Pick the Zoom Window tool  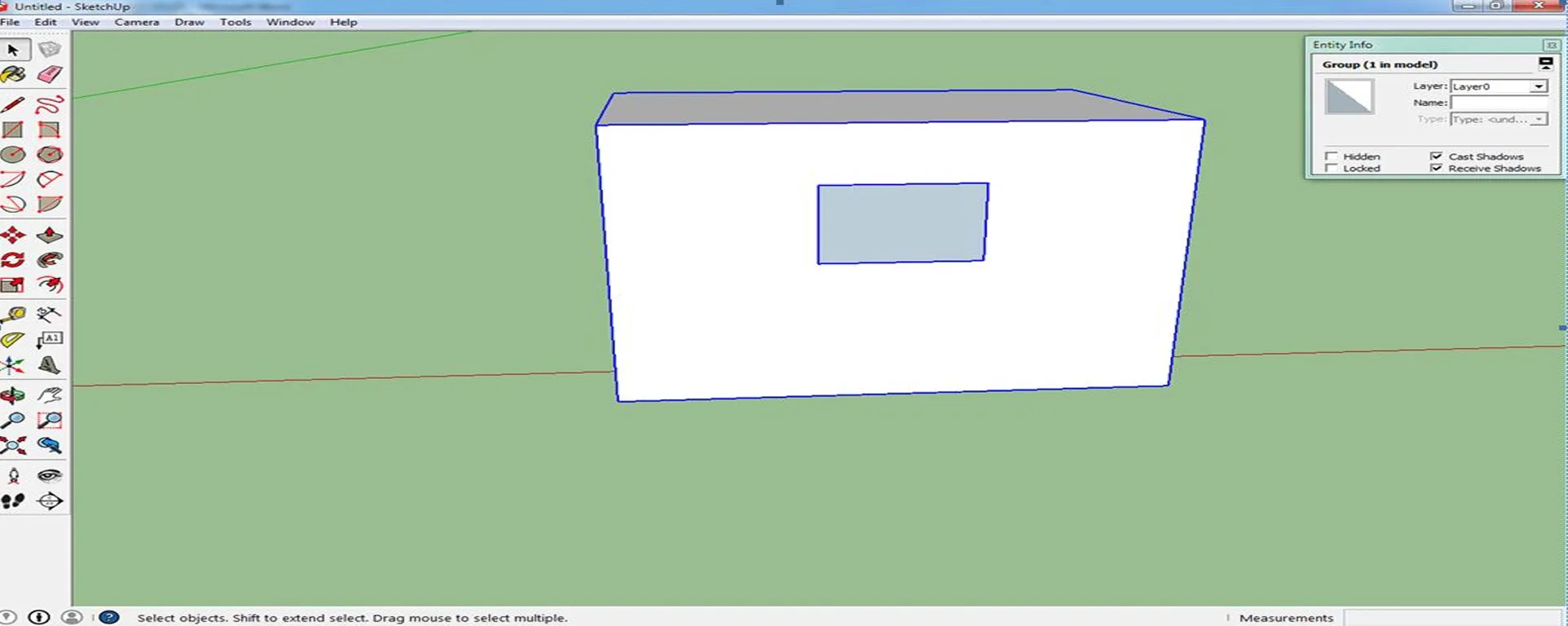(x=50, y=421)
